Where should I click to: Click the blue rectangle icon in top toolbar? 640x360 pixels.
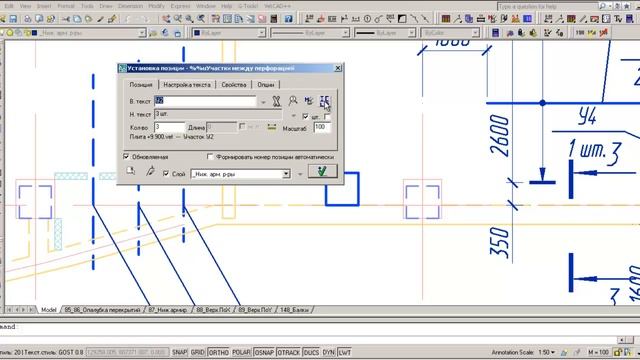coord(527,19)
